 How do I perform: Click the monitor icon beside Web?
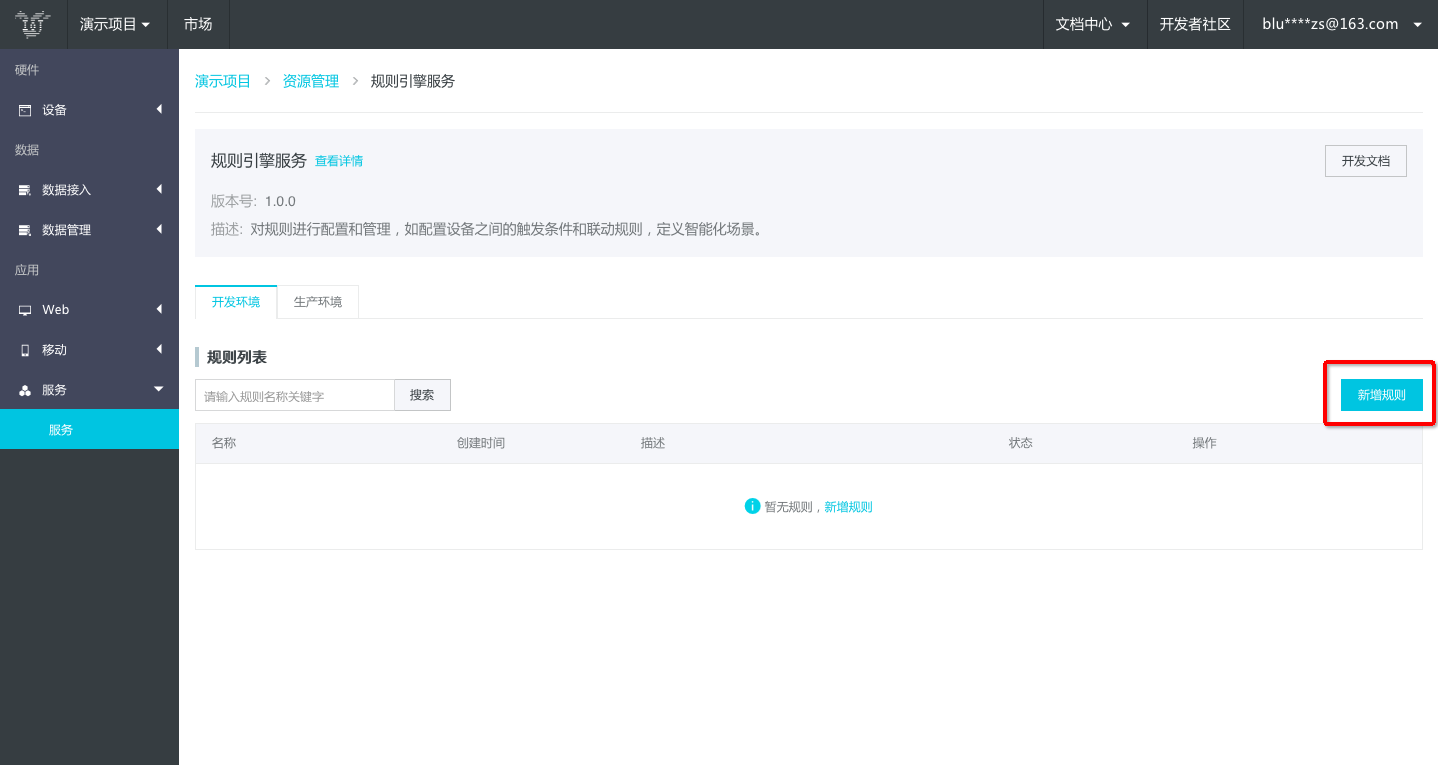pyautogui.click(x=25, y=310)
